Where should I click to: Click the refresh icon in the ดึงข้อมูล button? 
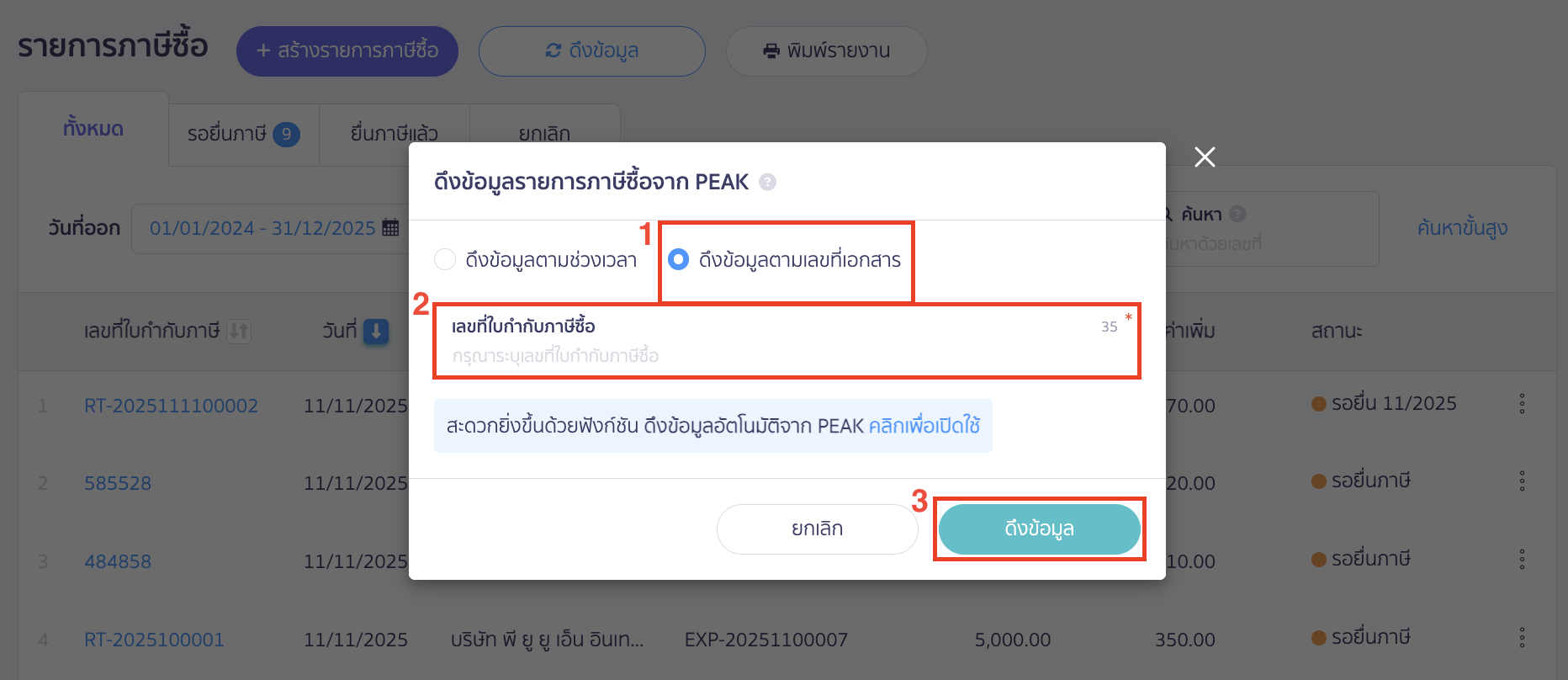tap(554, 51)
